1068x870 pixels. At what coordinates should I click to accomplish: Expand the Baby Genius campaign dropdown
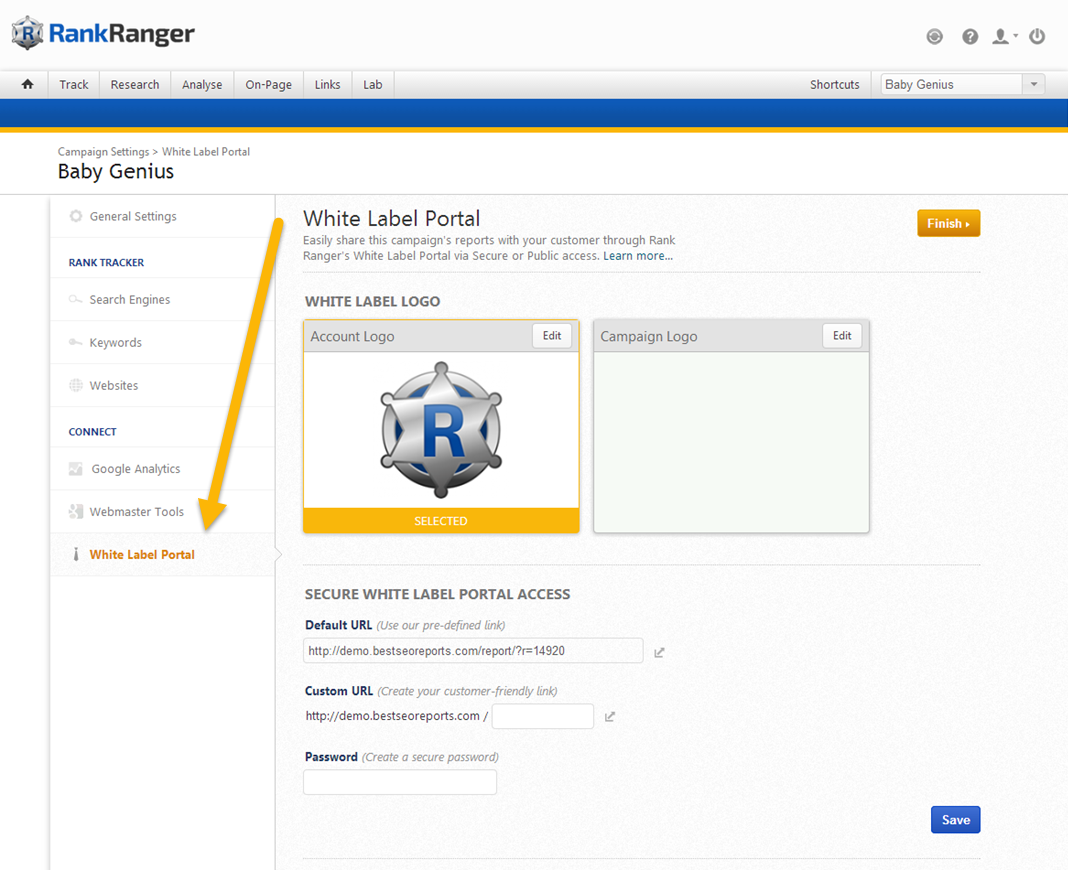point(1034,85)
